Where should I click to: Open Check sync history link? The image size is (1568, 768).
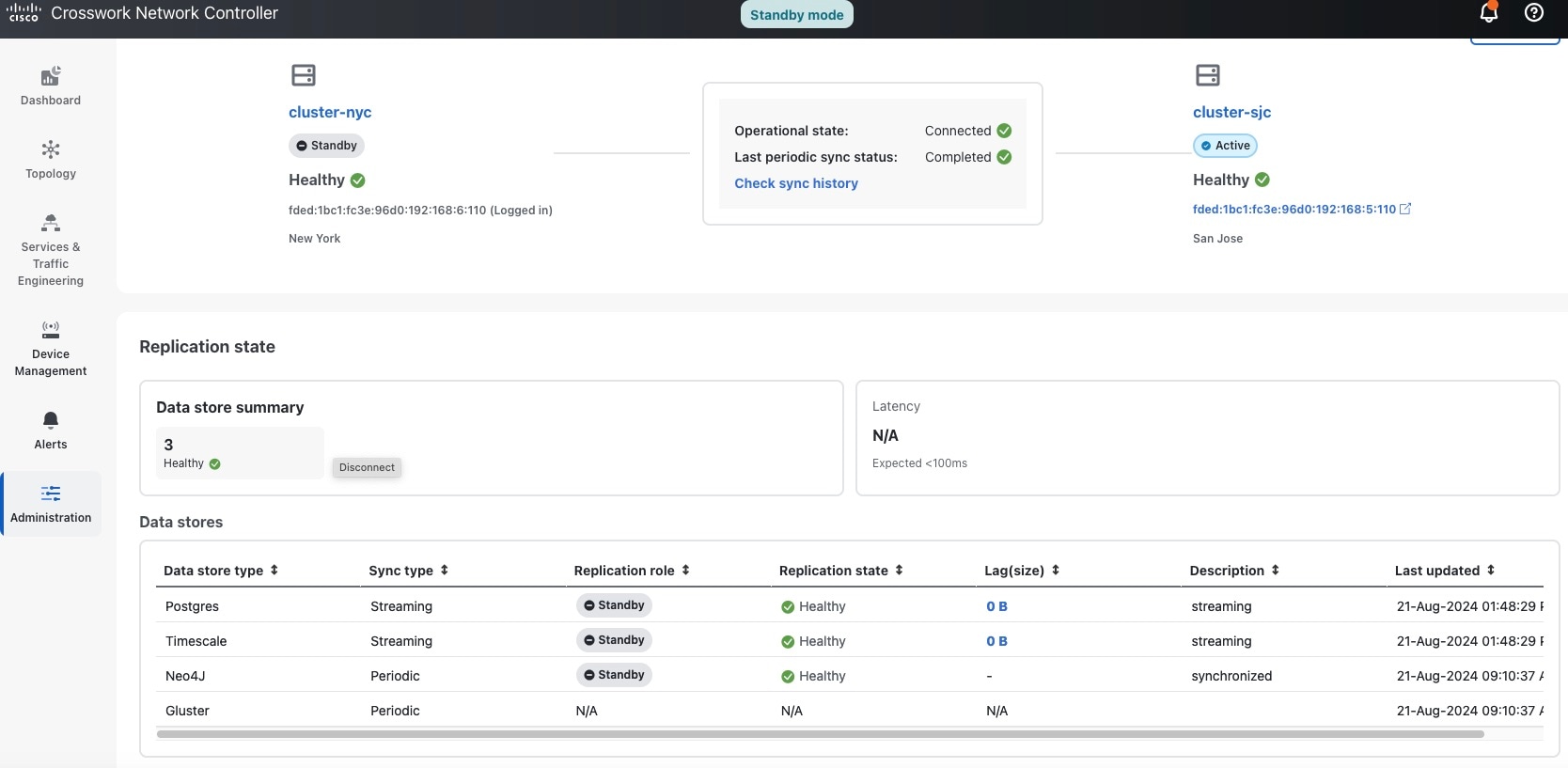796,183
